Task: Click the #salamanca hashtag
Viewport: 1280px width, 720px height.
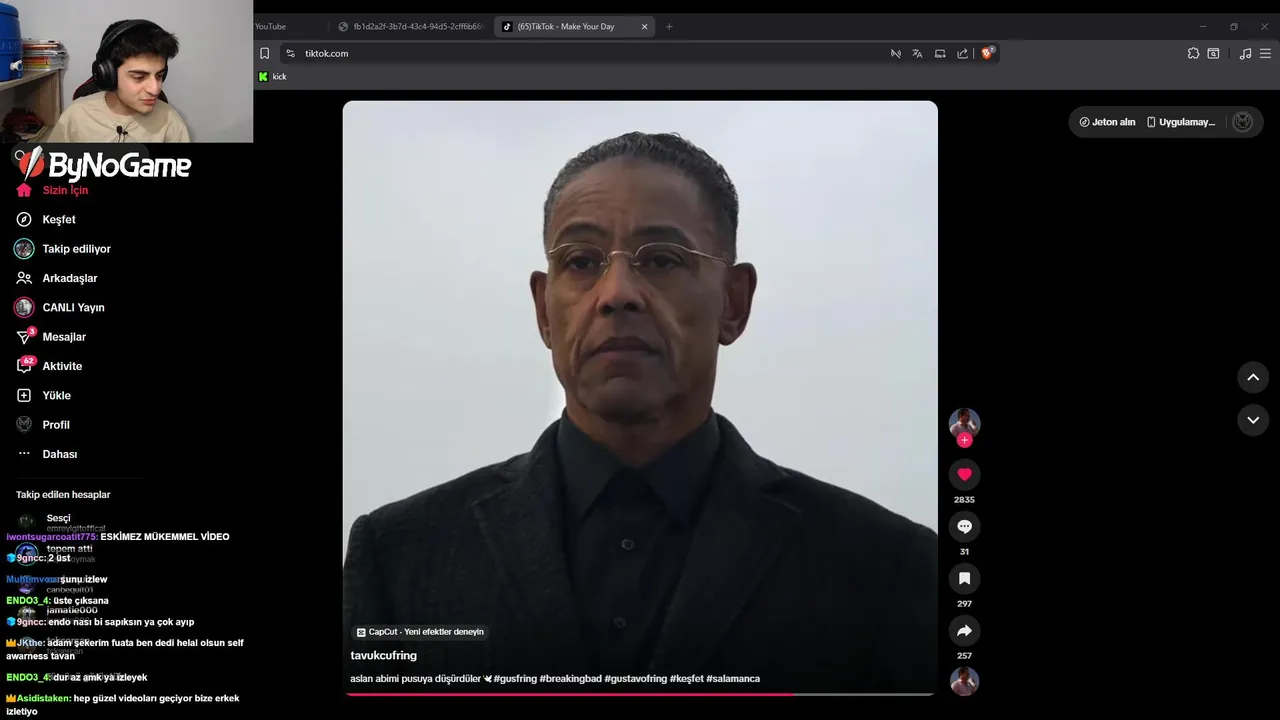Action: tap(733, 679)
